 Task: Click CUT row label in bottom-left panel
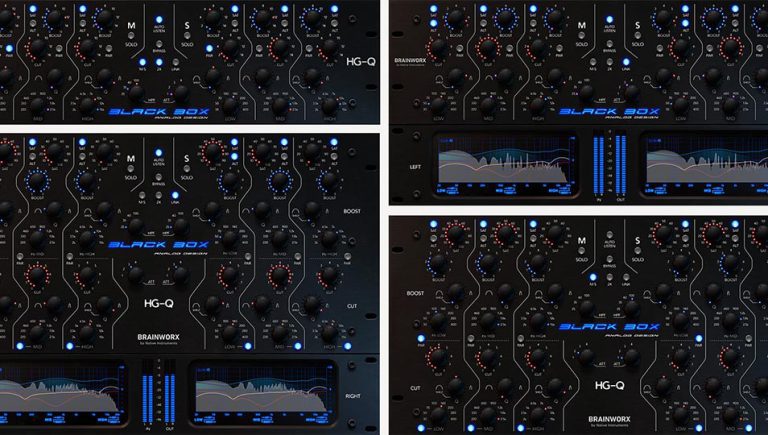point(352,306)
